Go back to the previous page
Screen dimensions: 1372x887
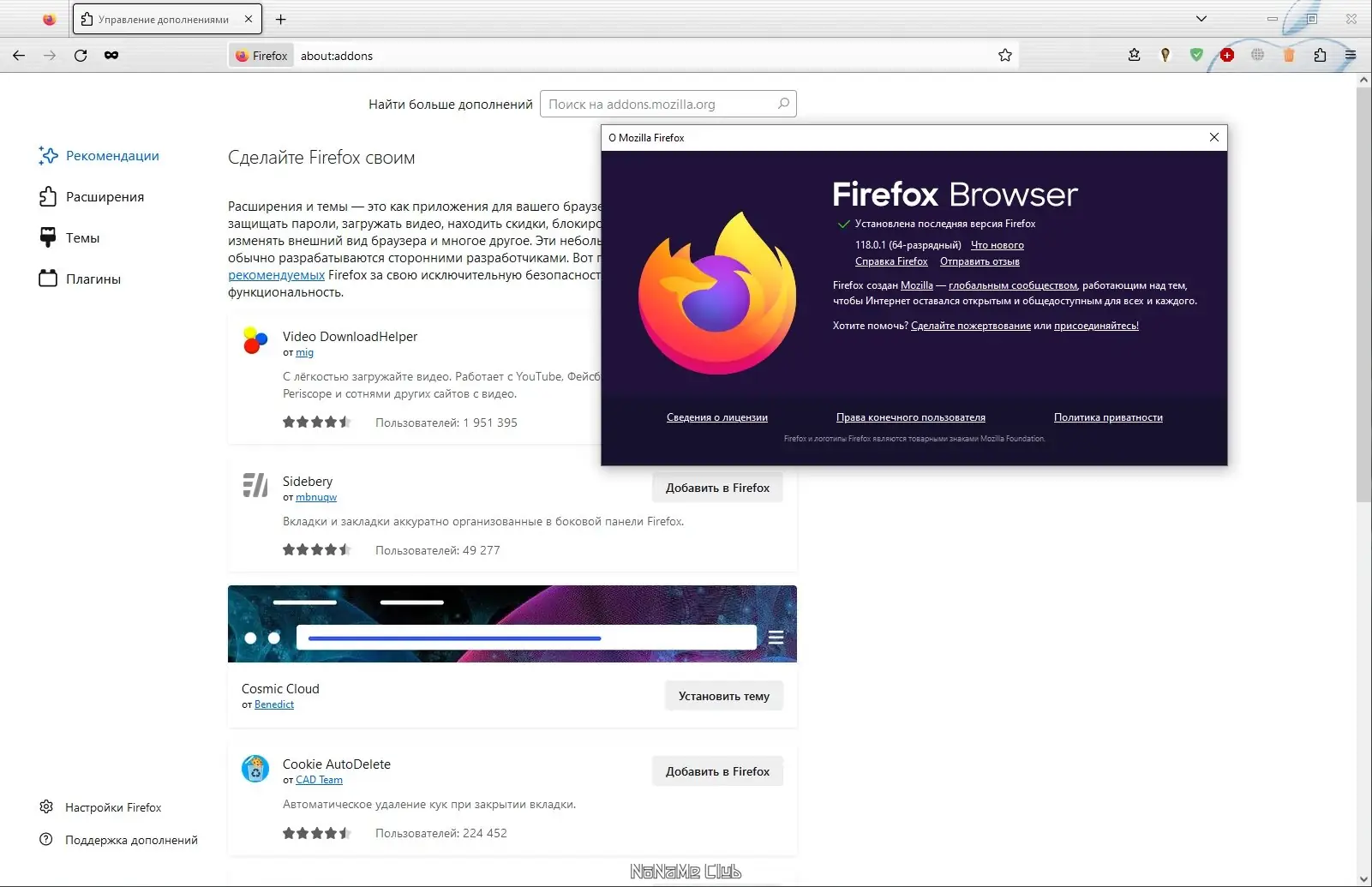point(19,56)
